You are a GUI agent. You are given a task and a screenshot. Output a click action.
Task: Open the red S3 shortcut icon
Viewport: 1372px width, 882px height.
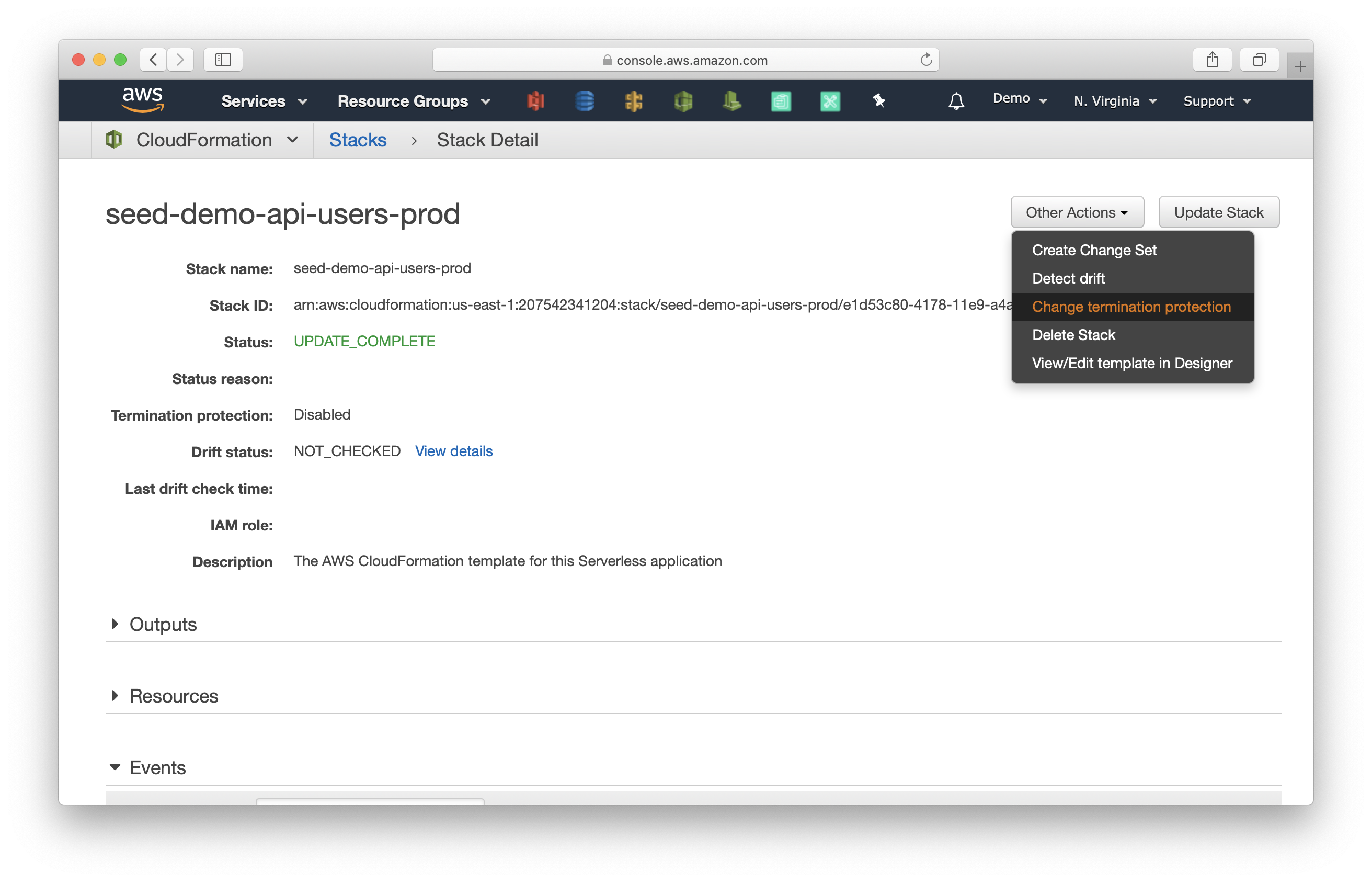(535, 101)
